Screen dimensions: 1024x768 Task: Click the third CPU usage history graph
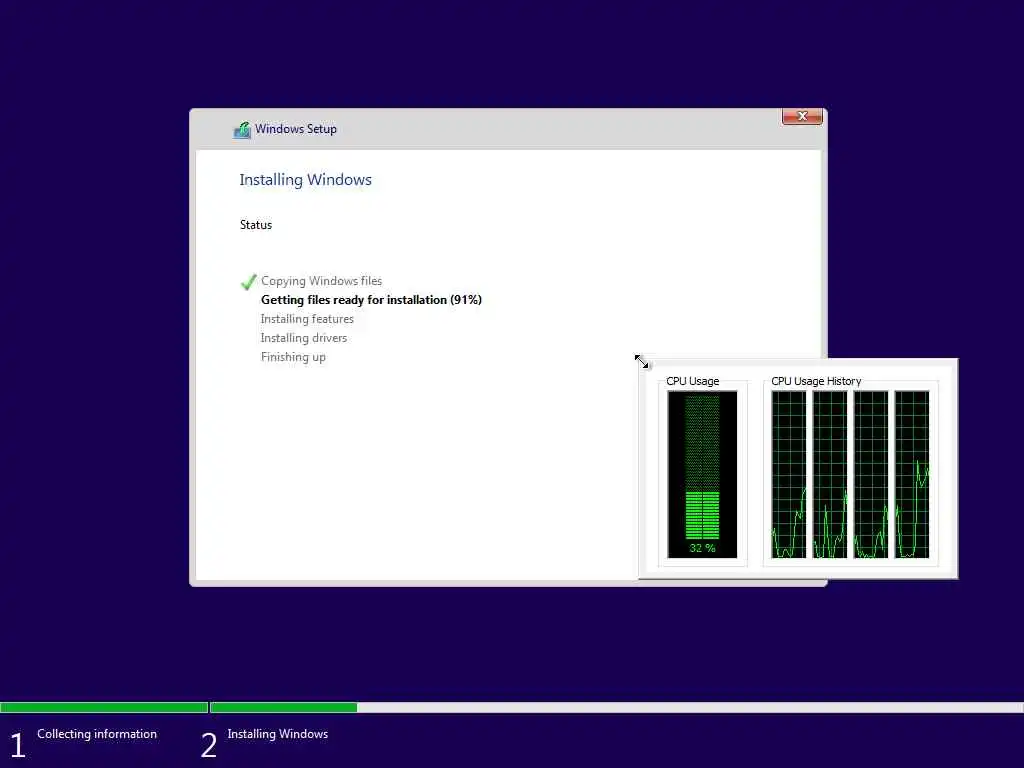(871, 475)
